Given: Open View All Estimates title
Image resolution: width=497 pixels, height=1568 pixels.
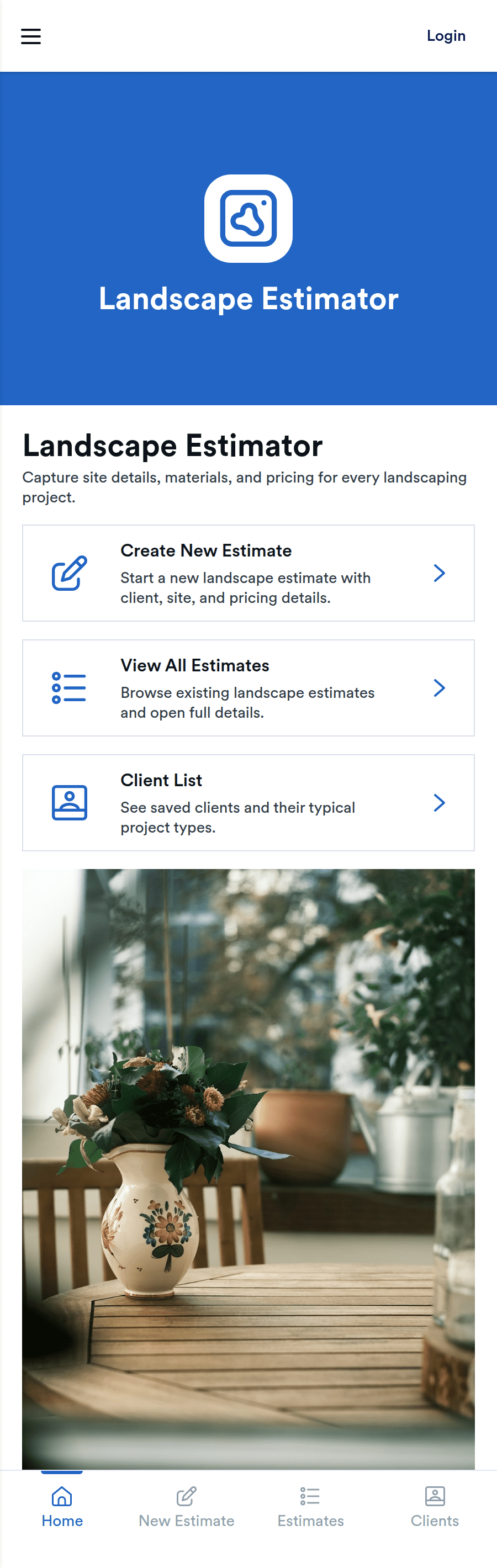Looking at the screenshot, I should coord(195,665).
